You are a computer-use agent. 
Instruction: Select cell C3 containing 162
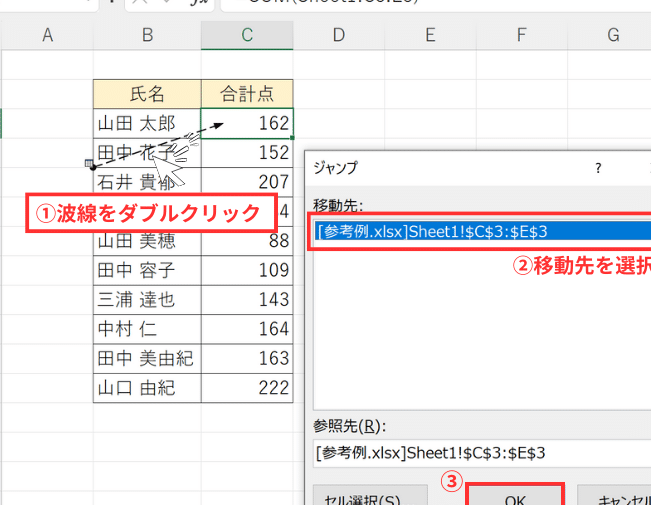[247, 124]
